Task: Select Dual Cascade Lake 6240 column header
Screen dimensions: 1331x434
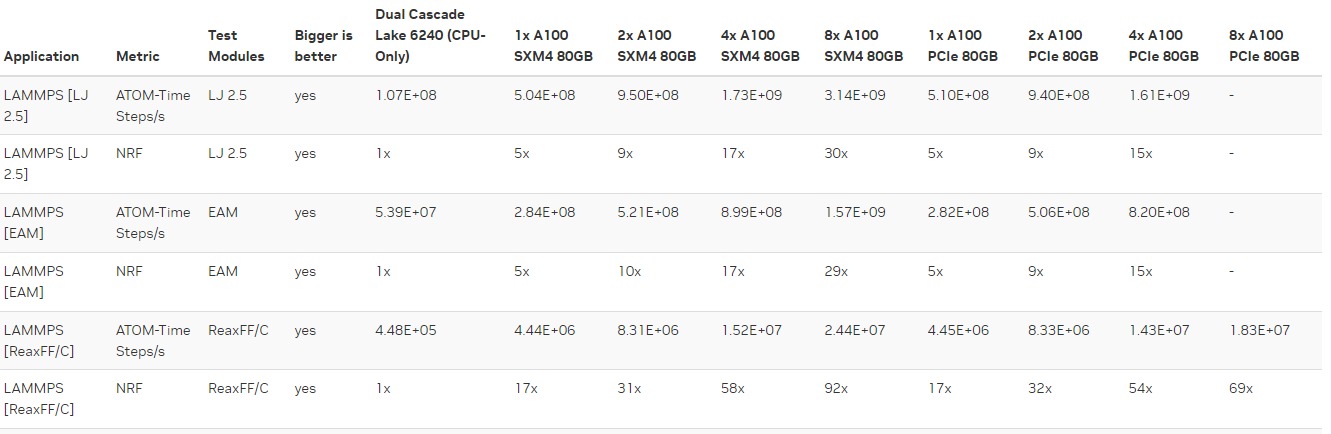Action: (x=430, y=35)
